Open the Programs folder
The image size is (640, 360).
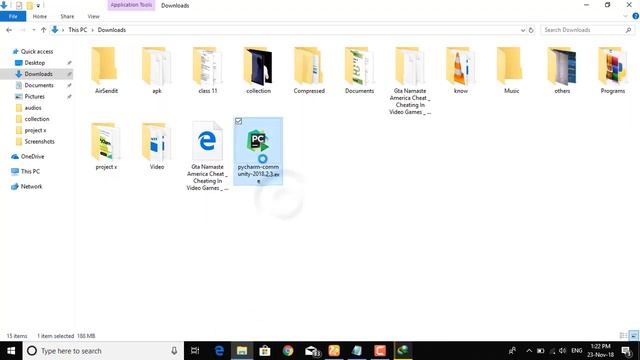pyautogui.click(x=613, y=70)
